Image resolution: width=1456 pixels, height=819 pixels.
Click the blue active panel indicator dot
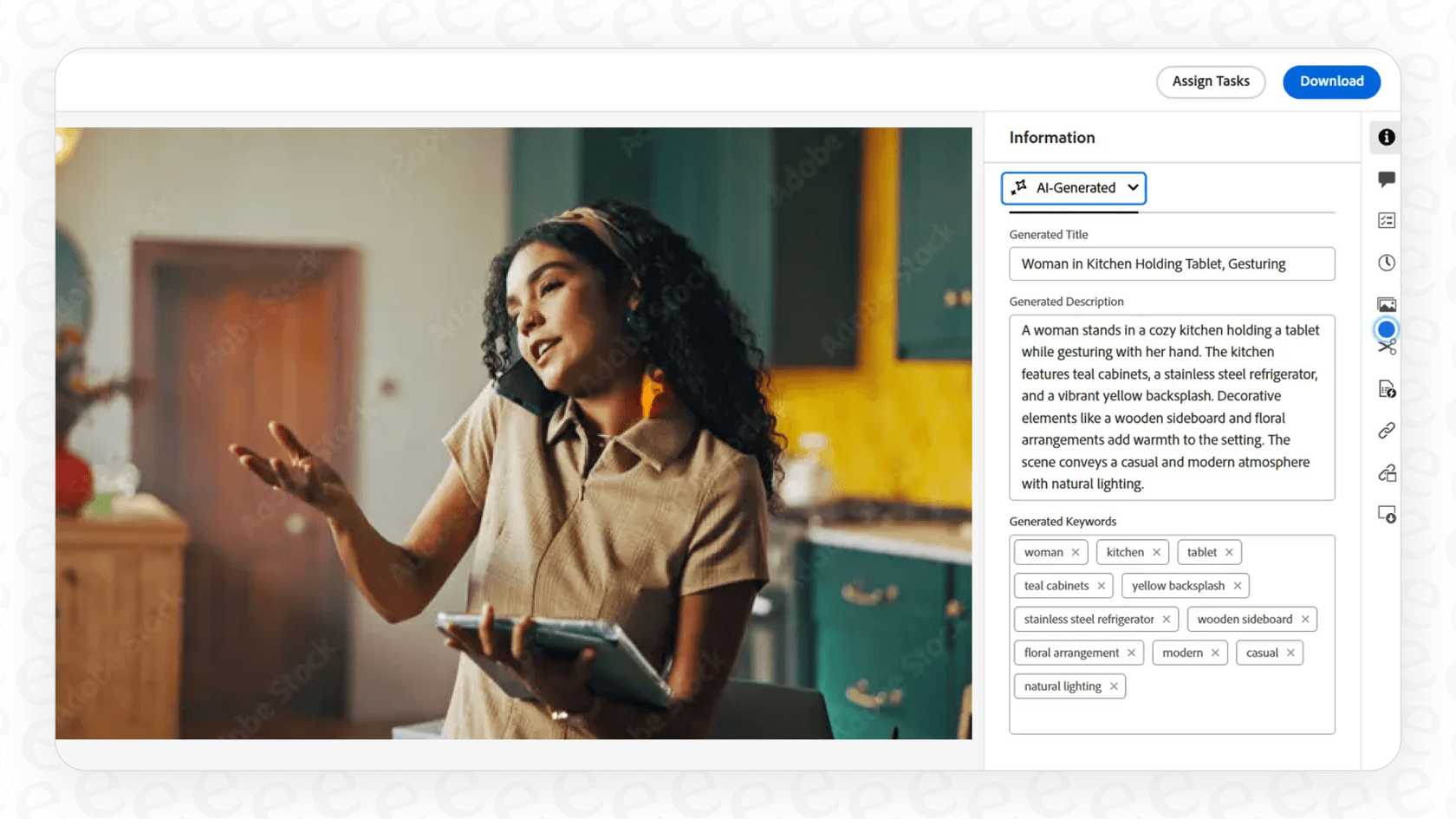[x=1385, y=329]
